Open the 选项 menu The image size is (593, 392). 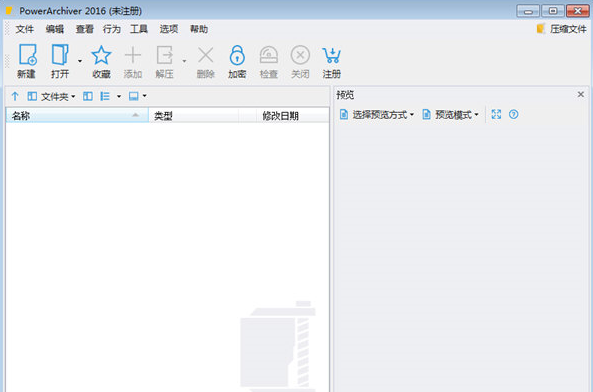coord(169,29)
